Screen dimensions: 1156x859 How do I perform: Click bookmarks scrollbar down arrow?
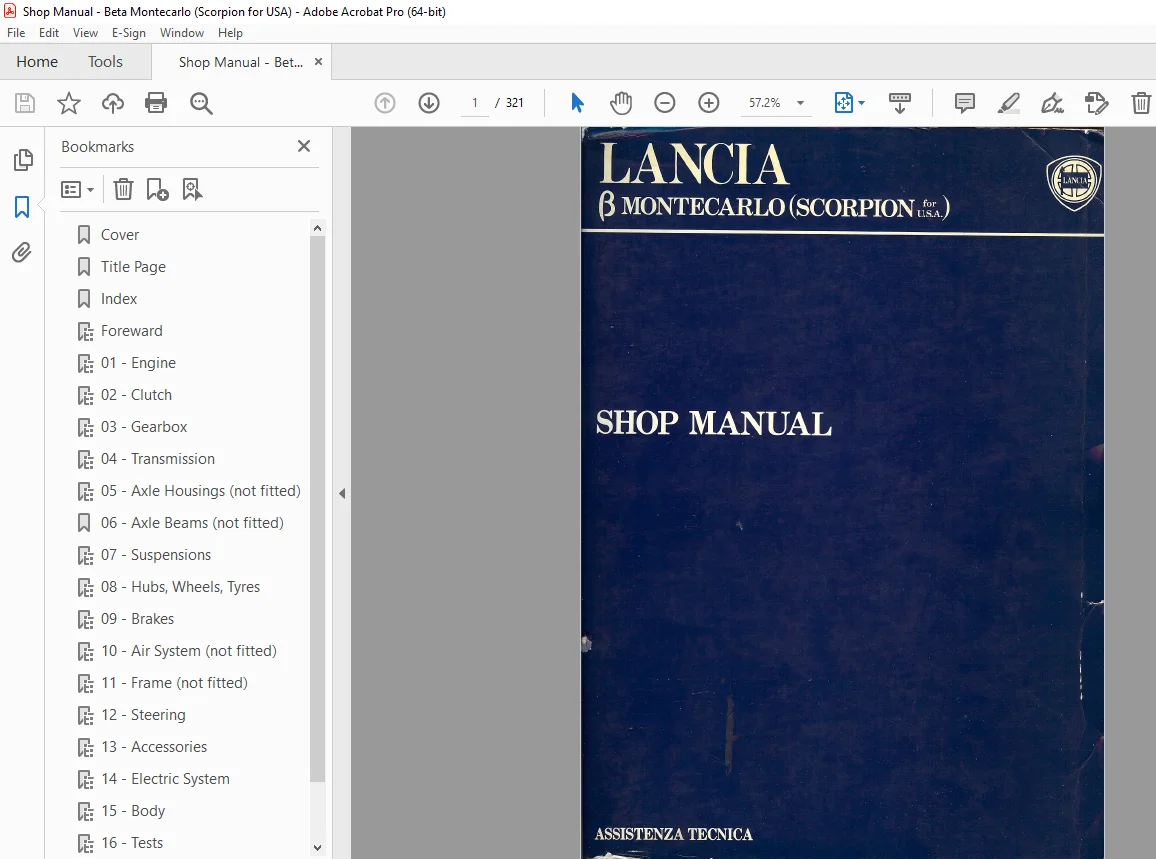click(x=318, y=847)
